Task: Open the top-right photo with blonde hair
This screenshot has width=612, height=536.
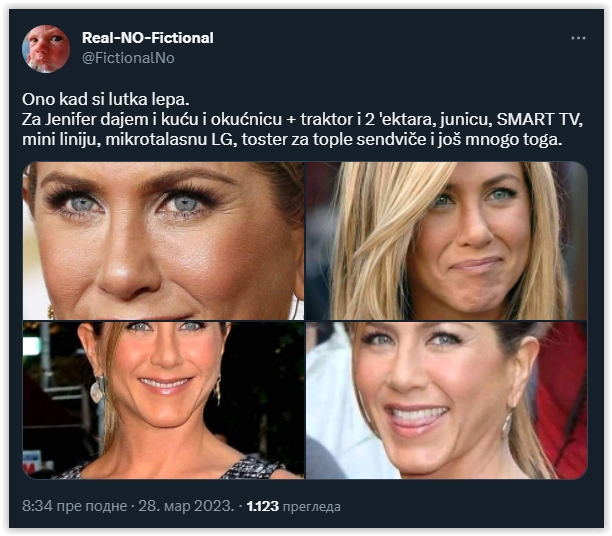Action: tap(446, 240)
